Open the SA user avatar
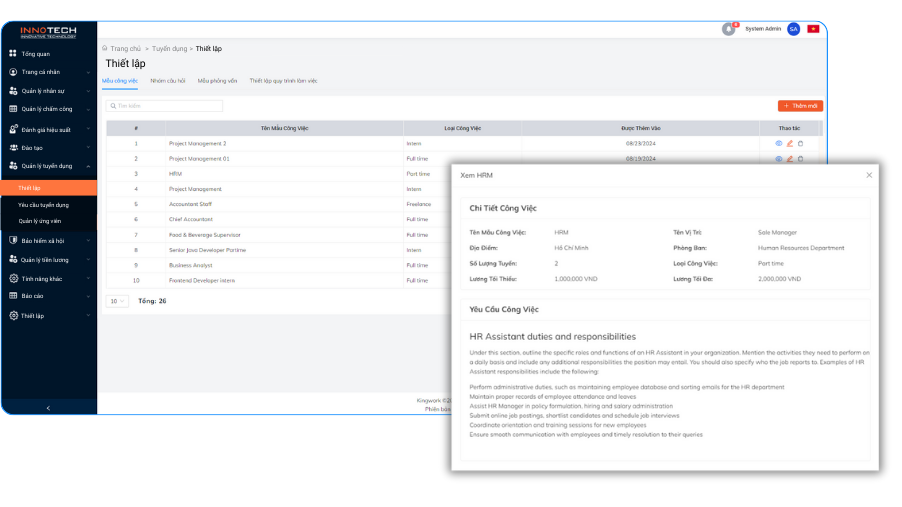902x507 pixels. pos(793,29)
